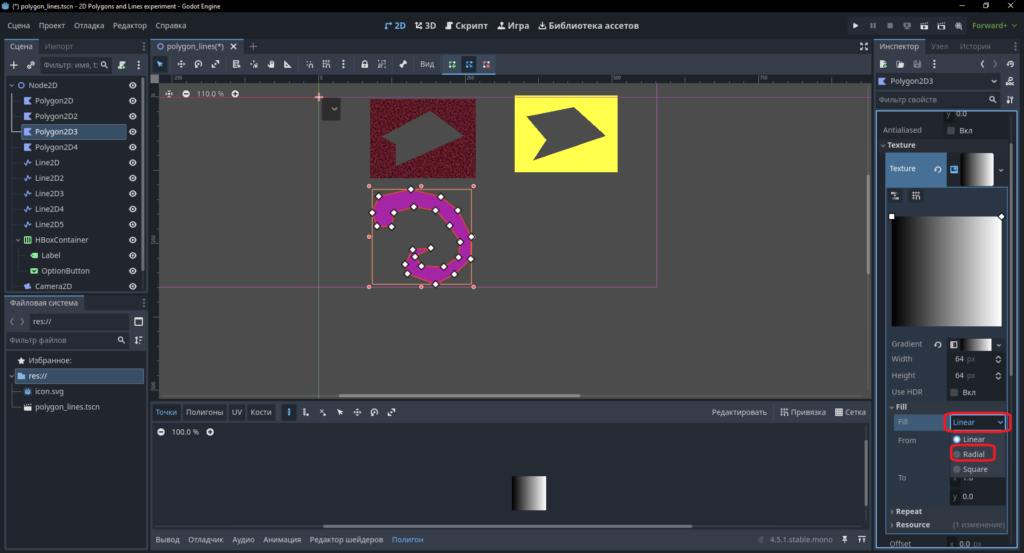The image size is (1024, 553).
Task: Open skeleton options bone icon
Action: 403,64
